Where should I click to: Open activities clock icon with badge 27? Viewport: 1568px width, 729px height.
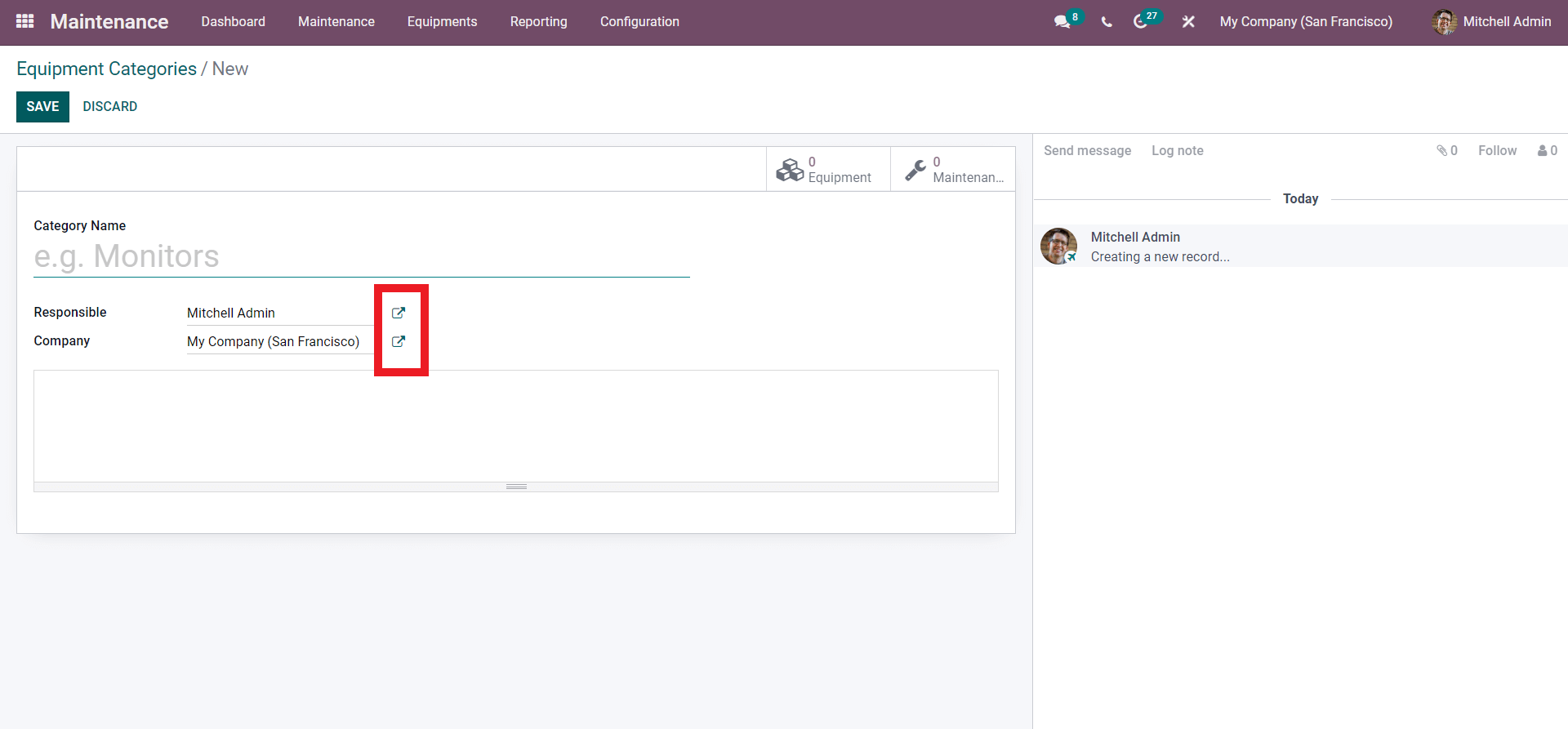[1141, 22]
